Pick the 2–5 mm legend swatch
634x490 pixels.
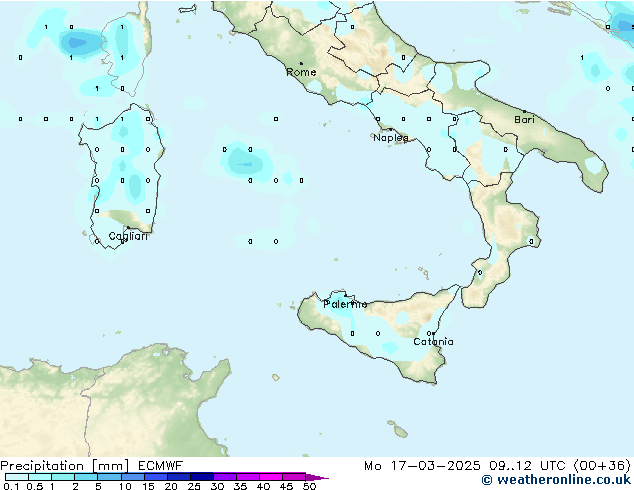[x=86, y=477]
